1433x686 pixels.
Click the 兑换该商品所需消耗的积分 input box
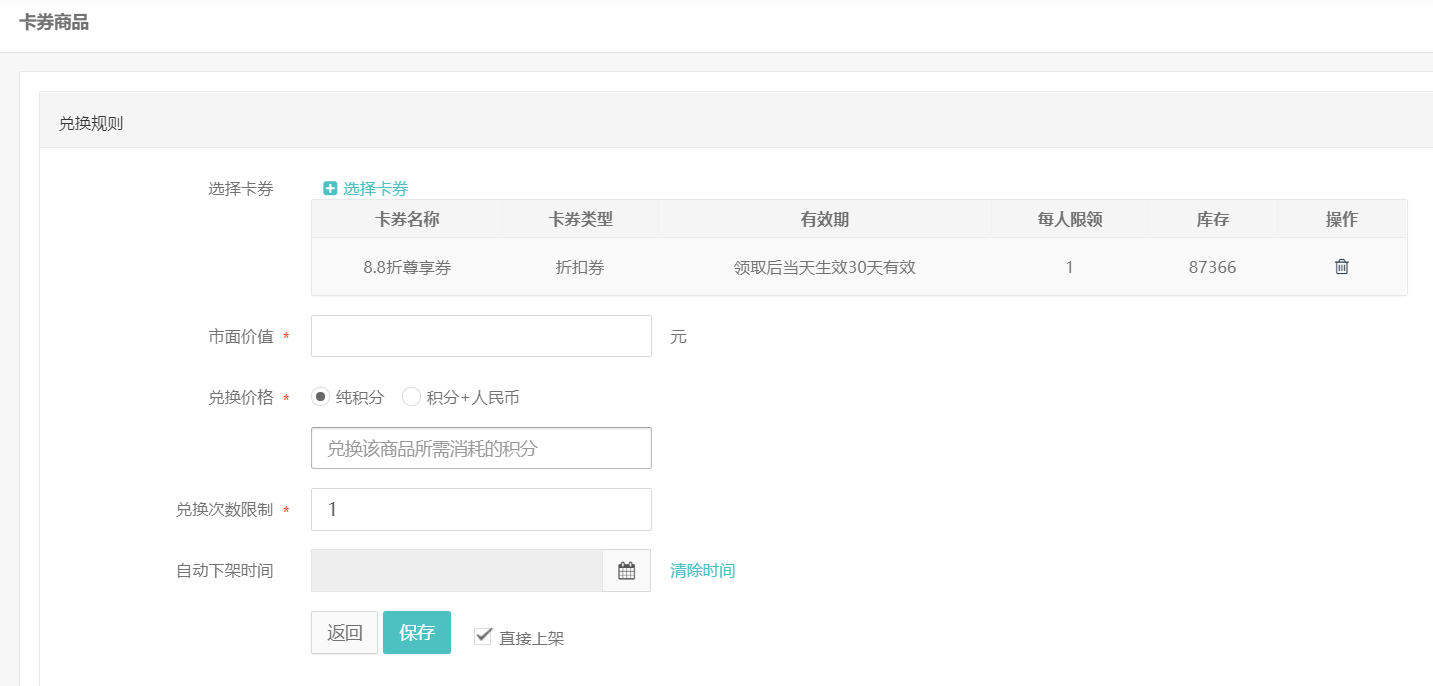pos(481,448)
